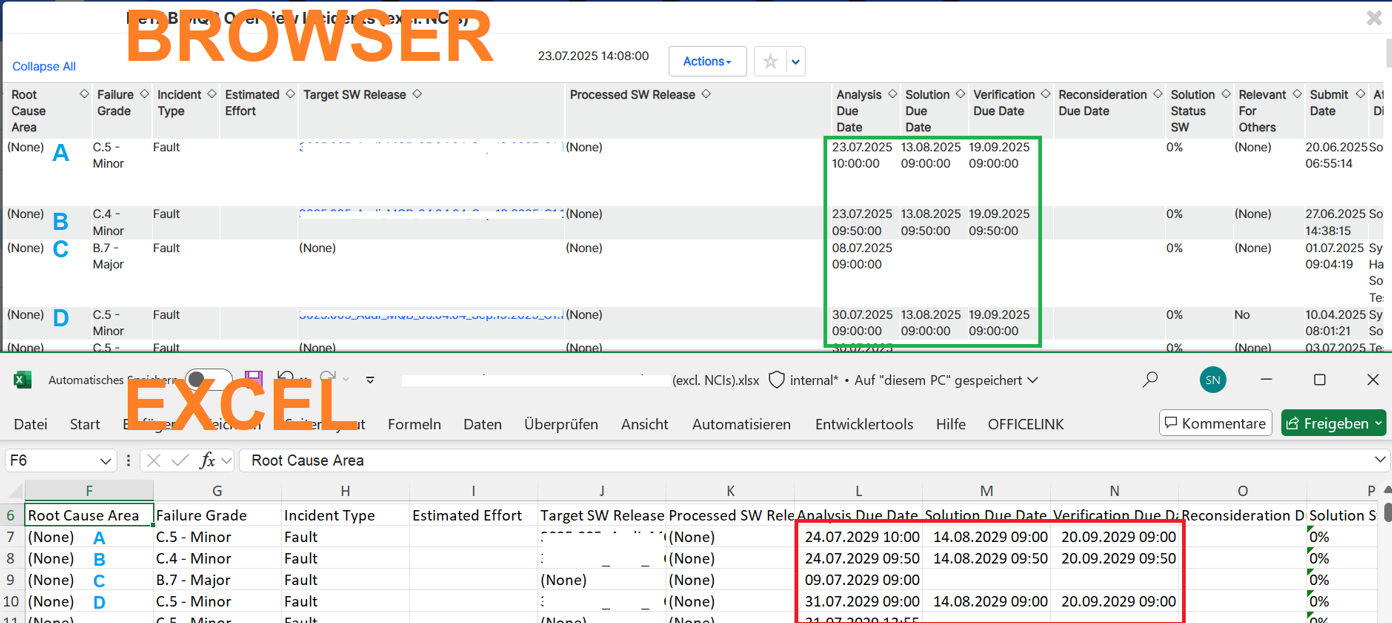Open the Excel name box dropdown
The image size is (1392, 623).
pyautogui.click(x=106, y=461)
